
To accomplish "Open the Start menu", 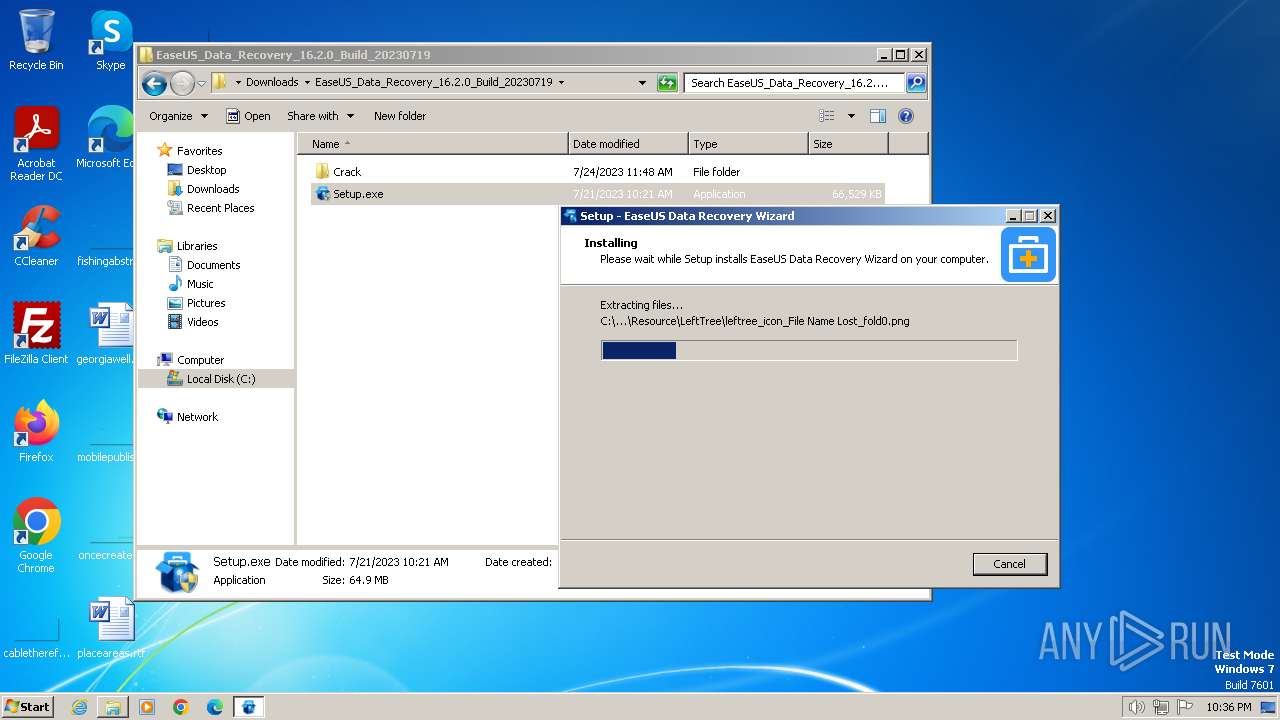I will pos(28,707).
